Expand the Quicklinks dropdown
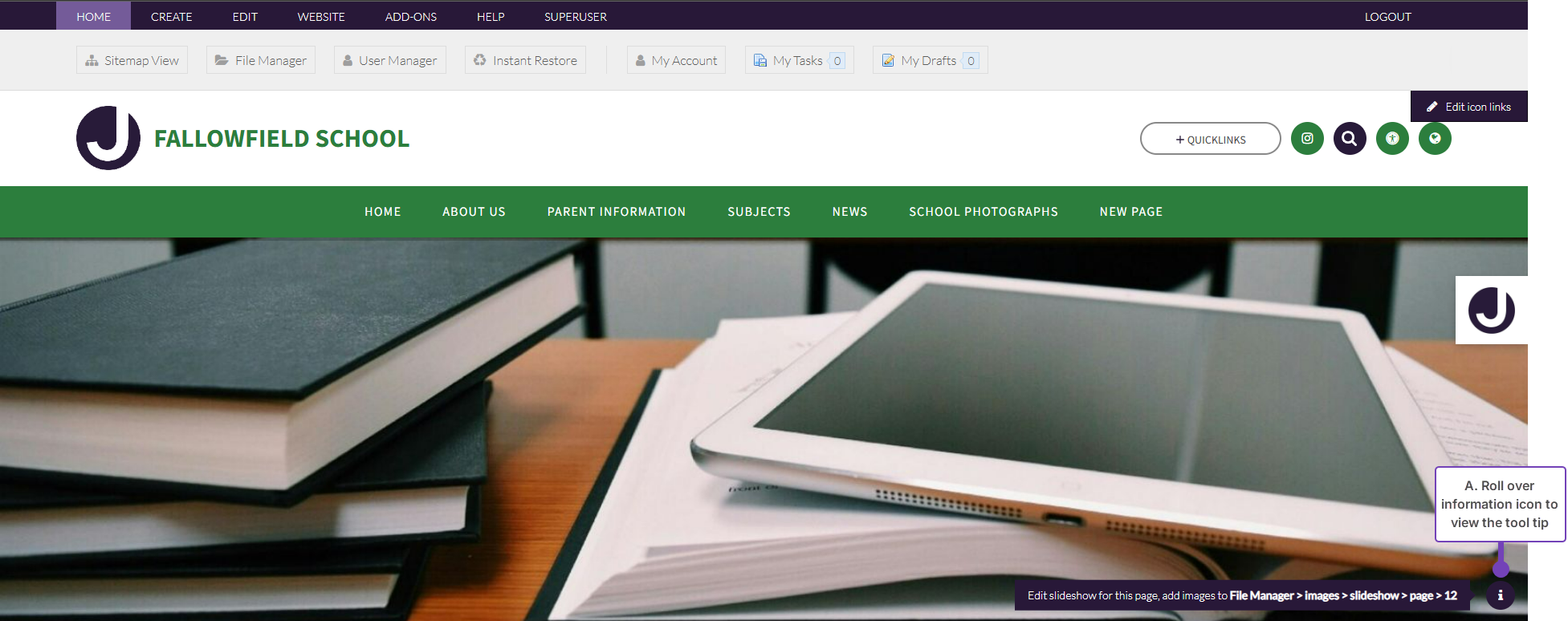 coord(1210,139)
